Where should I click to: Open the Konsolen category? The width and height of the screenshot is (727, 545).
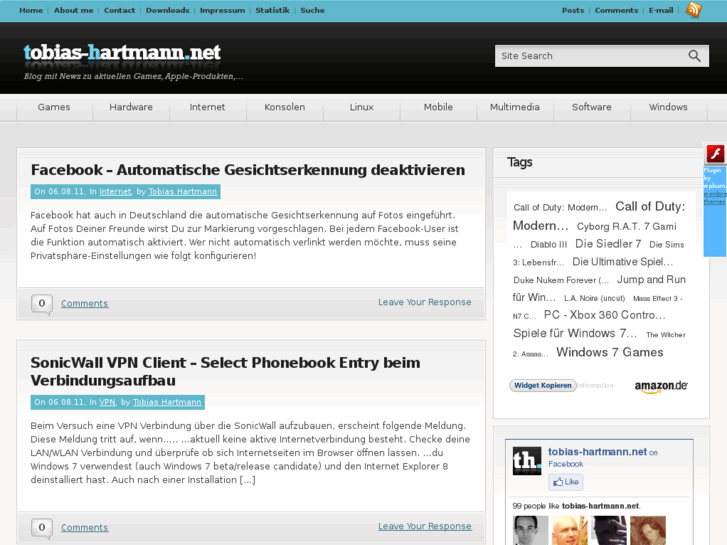coord(285,107)
